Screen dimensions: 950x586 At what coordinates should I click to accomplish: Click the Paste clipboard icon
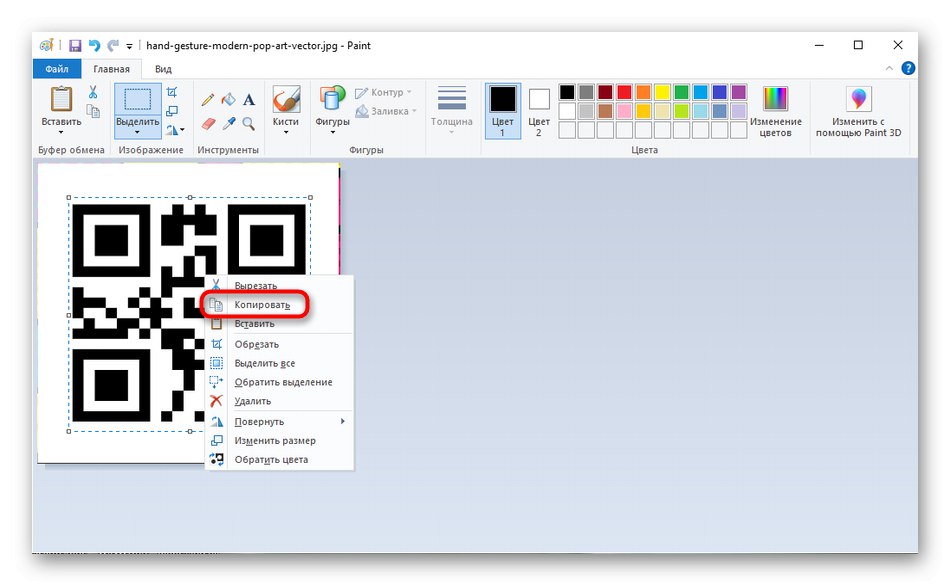click(x=61, y=99)
